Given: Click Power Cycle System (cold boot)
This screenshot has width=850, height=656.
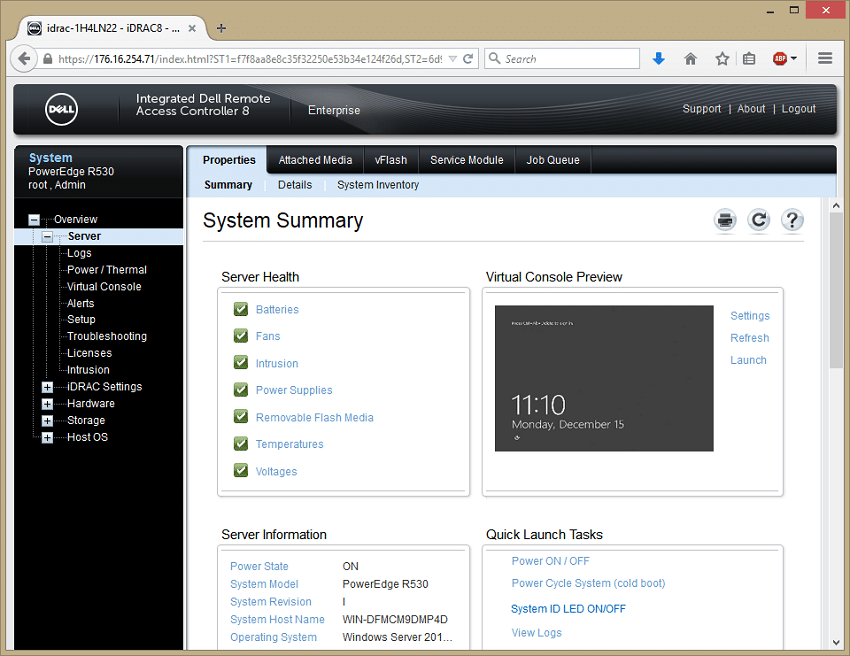Looking at the screenshot, I should point(588,583).
